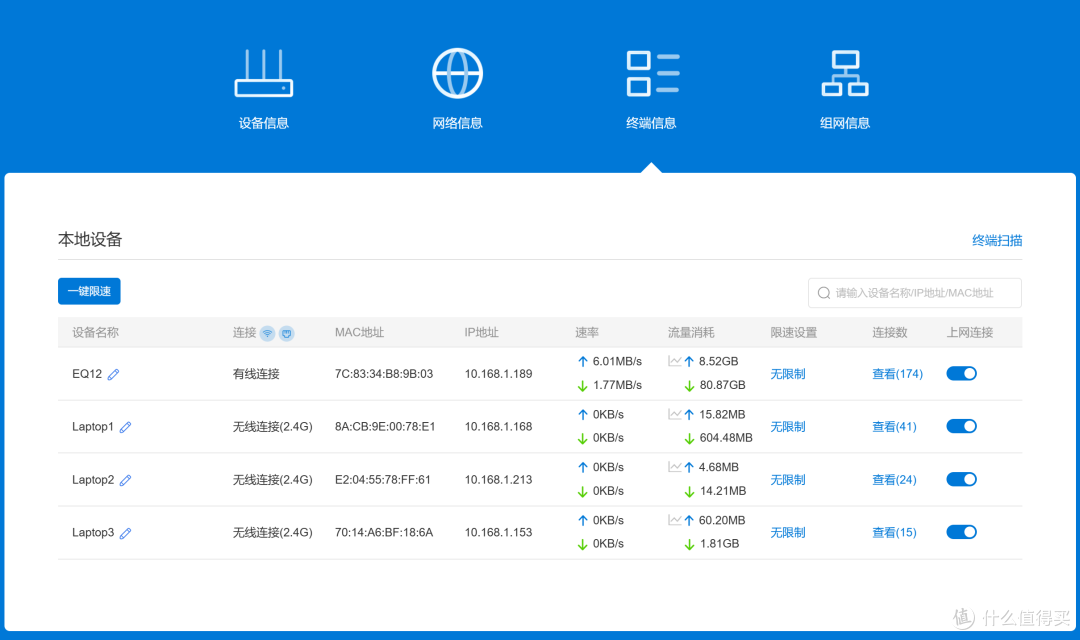This screenshot has width=1080, height=640.
Task: Open 无限制 speed limit for Laptop2
Action: point(788,480)
